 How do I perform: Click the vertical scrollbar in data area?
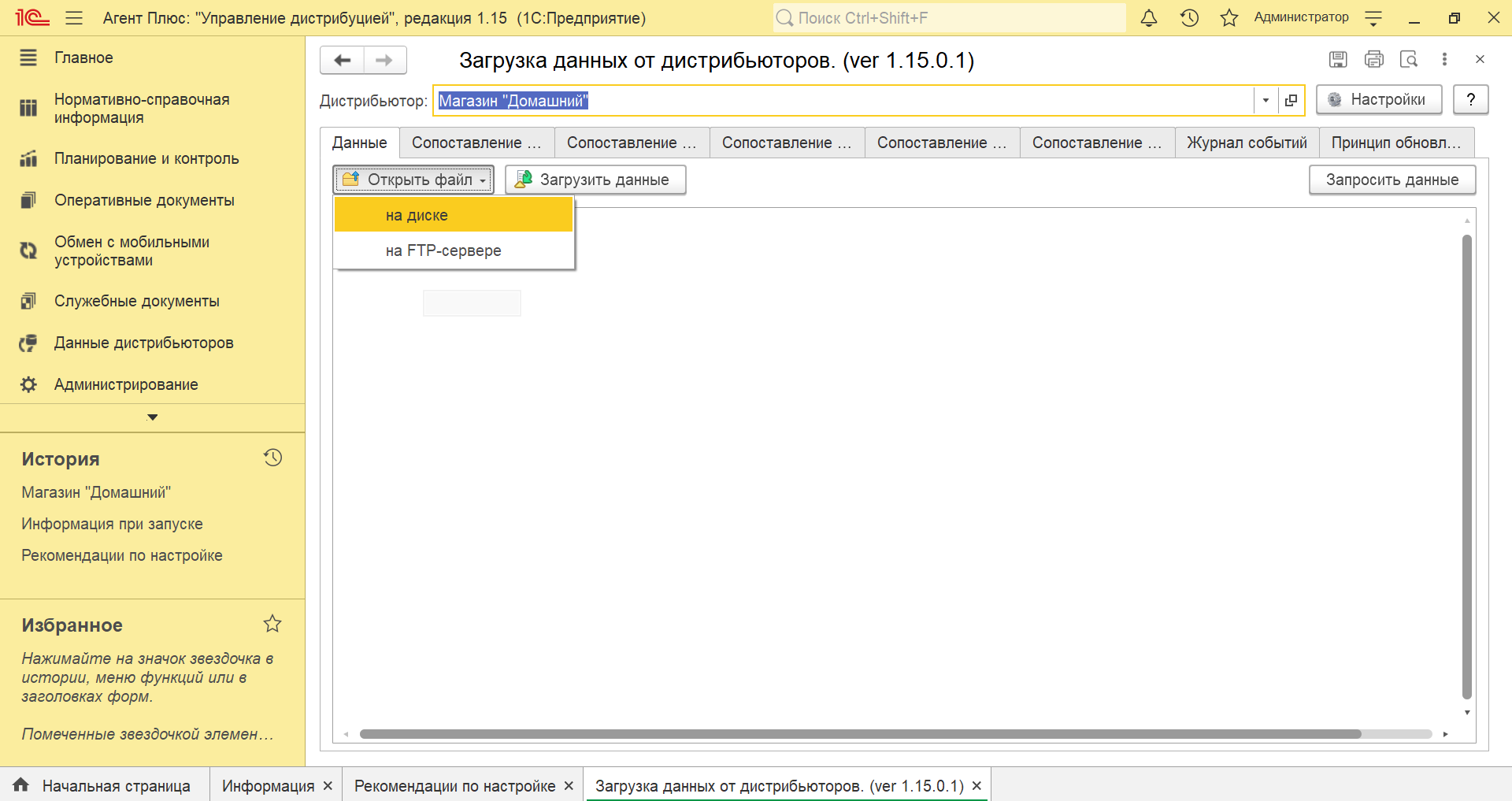click(x=1466, y=466)
